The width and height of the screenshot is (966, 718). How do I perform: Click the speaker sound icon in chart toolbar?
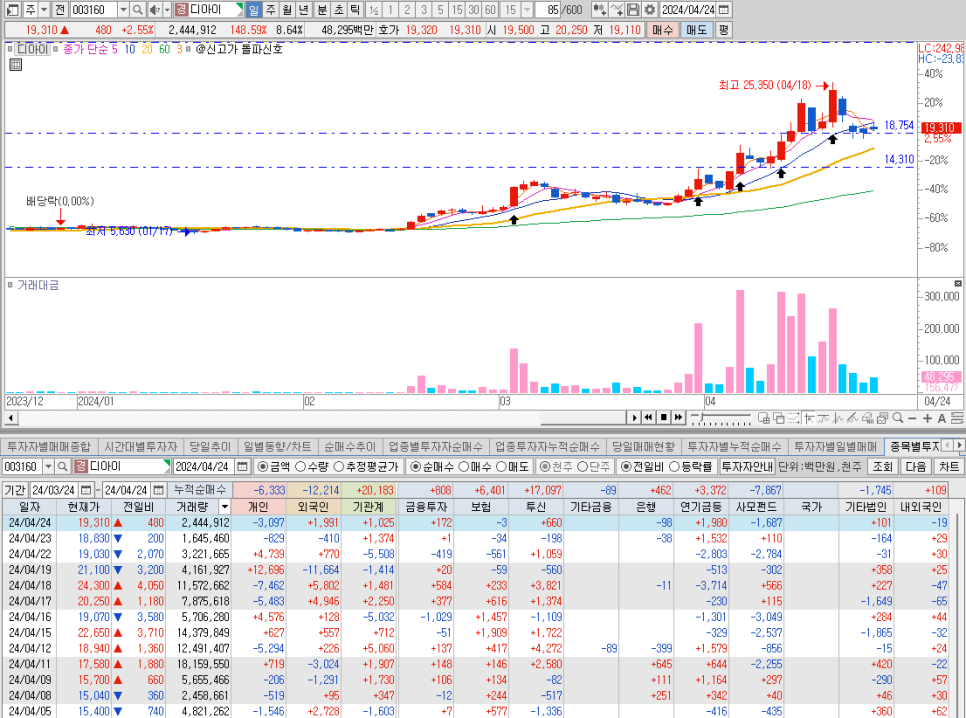154,10
